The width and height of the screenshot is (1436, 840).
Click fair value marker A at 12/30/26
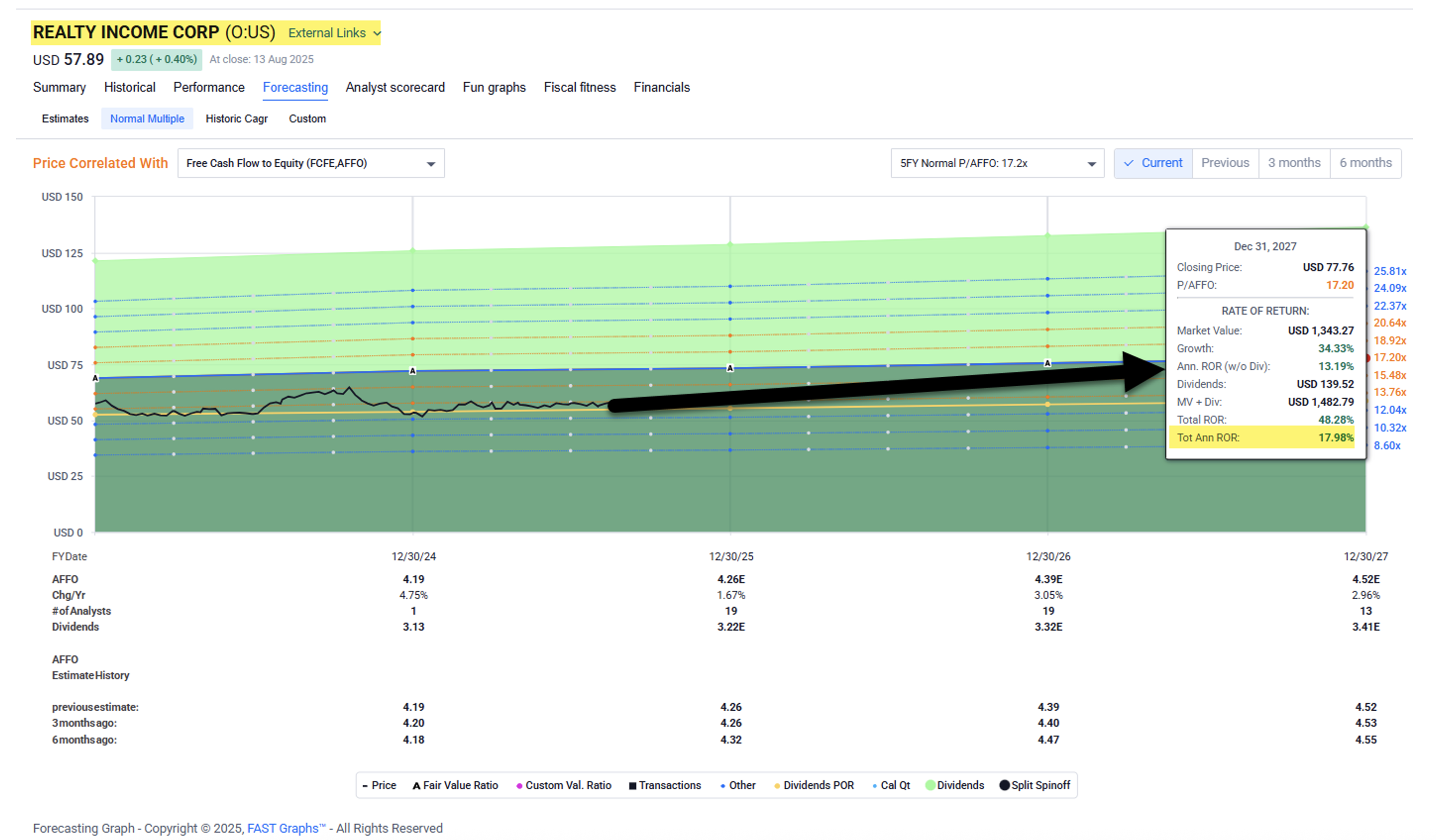(x=1047, y=363)
